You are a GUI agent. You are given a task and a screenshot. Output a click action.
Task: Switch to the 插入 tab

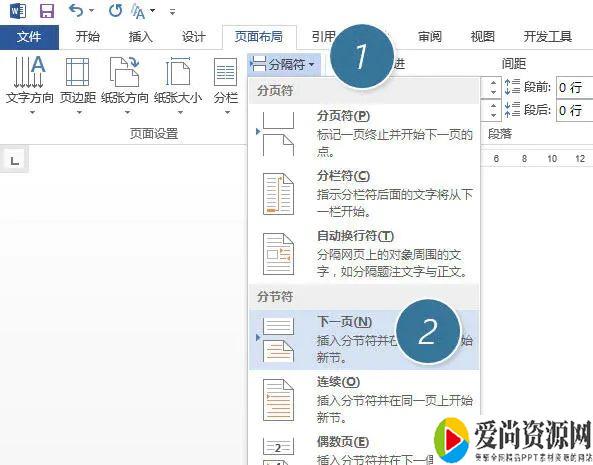(140, 37)
